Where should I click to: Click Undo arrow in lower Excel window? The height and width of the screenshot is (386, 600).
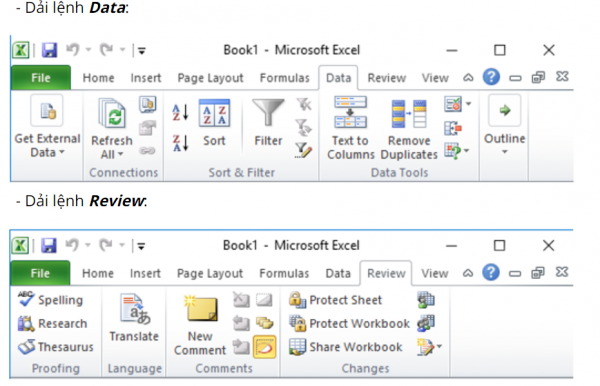(x=72, y=245)
